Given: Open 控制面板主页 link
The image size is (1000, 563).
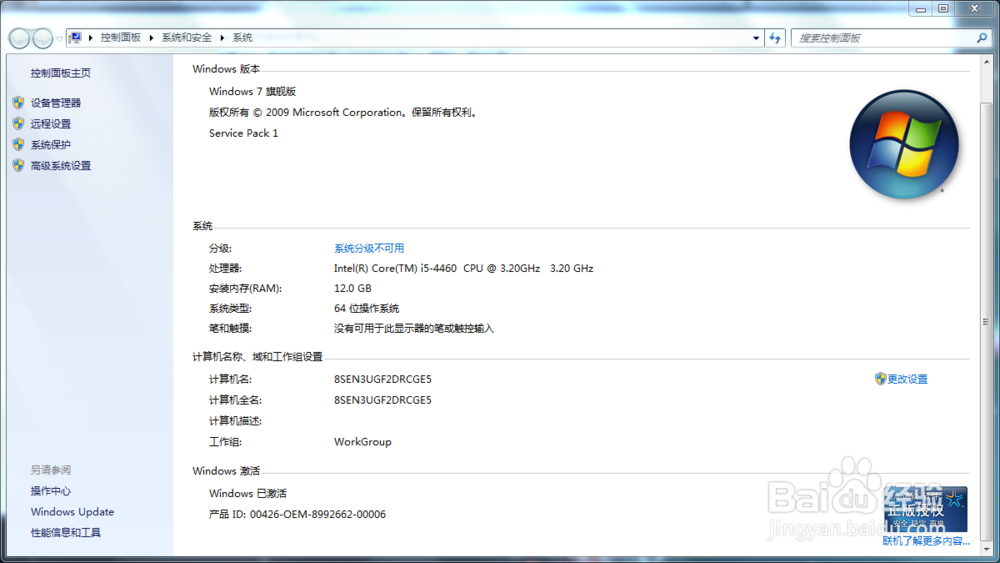Looking at the screenshot, I should pyautogui.click(x=61, y=73).
